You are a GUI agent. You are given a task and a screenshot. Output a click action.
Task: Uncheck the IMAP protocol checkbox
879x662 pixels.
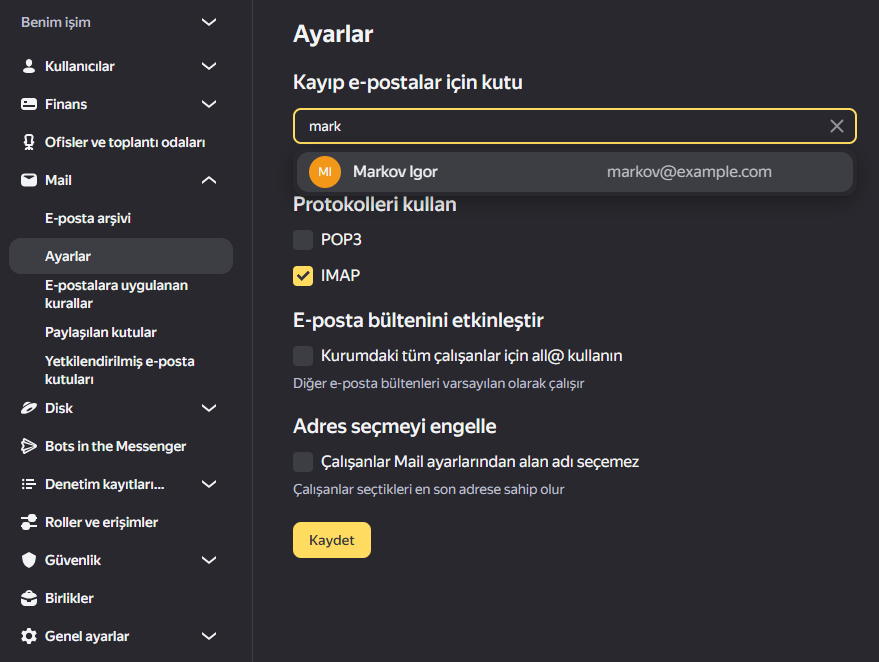pyautogui.click(x=303, y=276)
